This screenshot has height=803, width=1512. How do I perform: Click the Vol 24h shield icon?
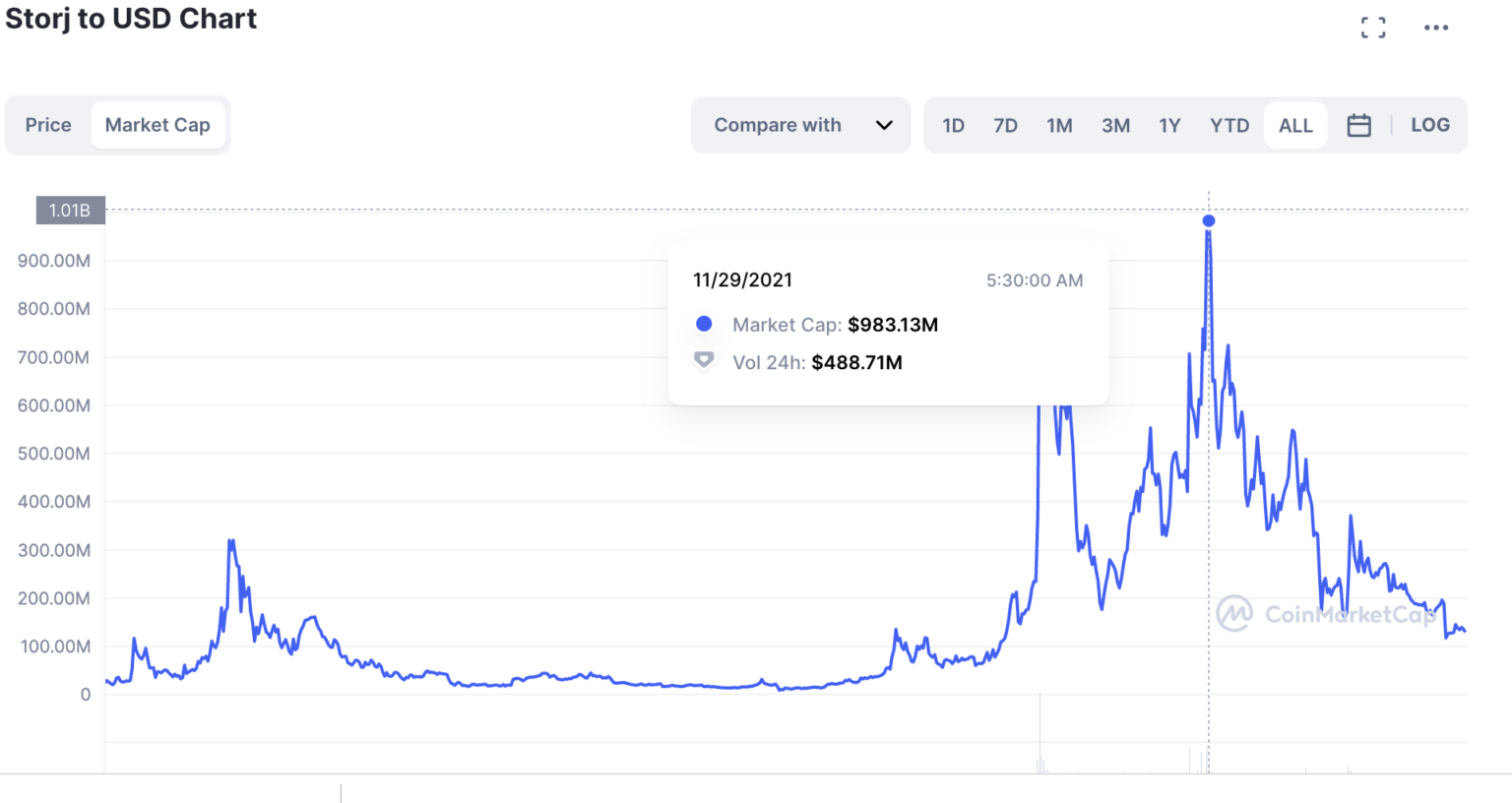point(704,361)
